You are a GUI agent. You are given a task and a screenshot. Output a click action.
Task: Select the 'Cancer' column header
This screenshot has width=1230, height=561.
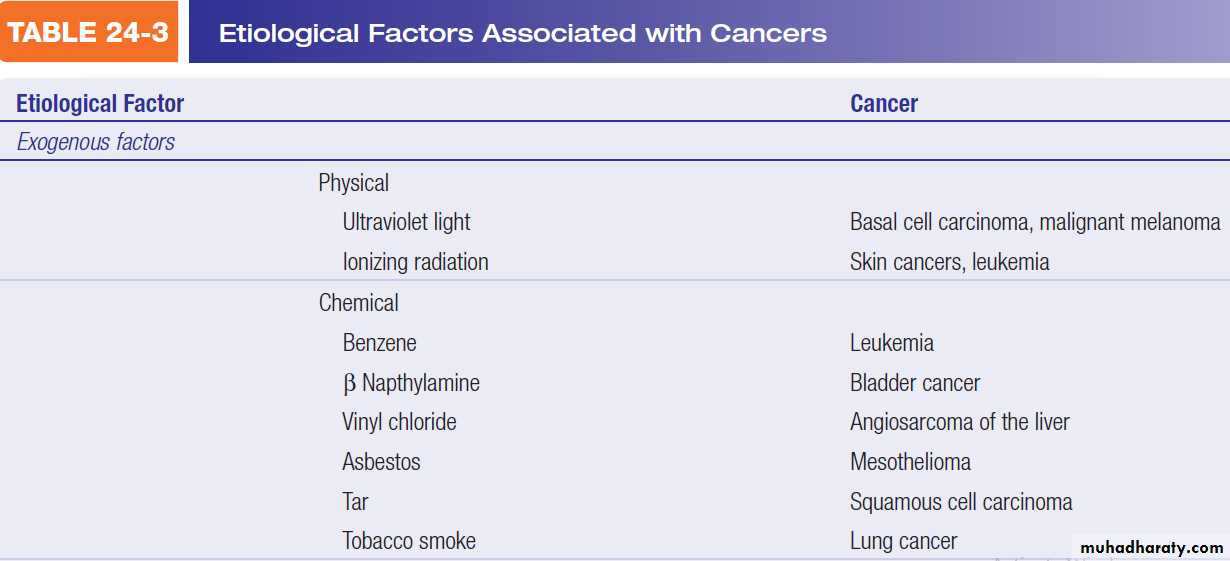pos(883,103)
